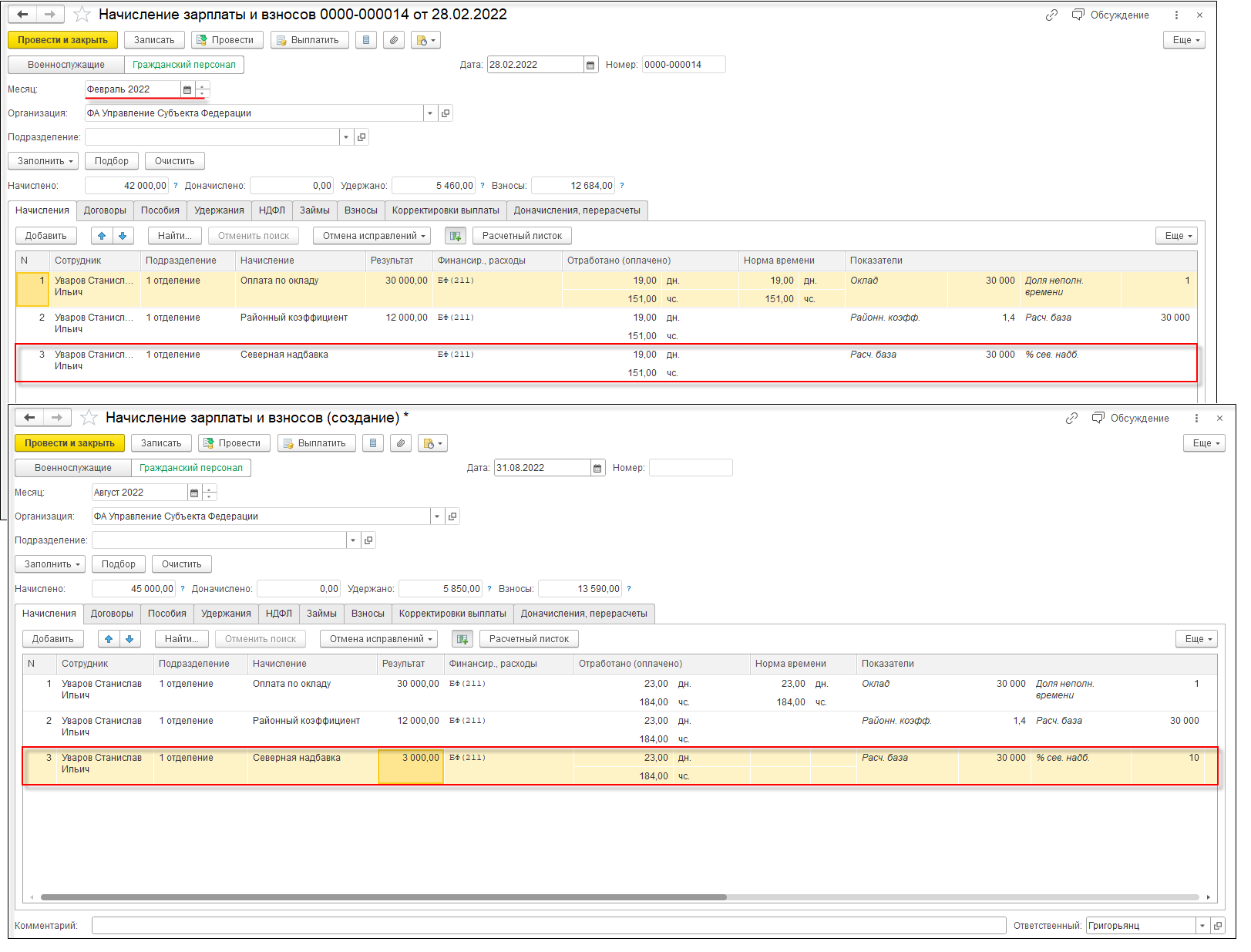Open Заполнить dropdown in bottom window
This screenshot has height=952, width=1251.
click(50, 564)
